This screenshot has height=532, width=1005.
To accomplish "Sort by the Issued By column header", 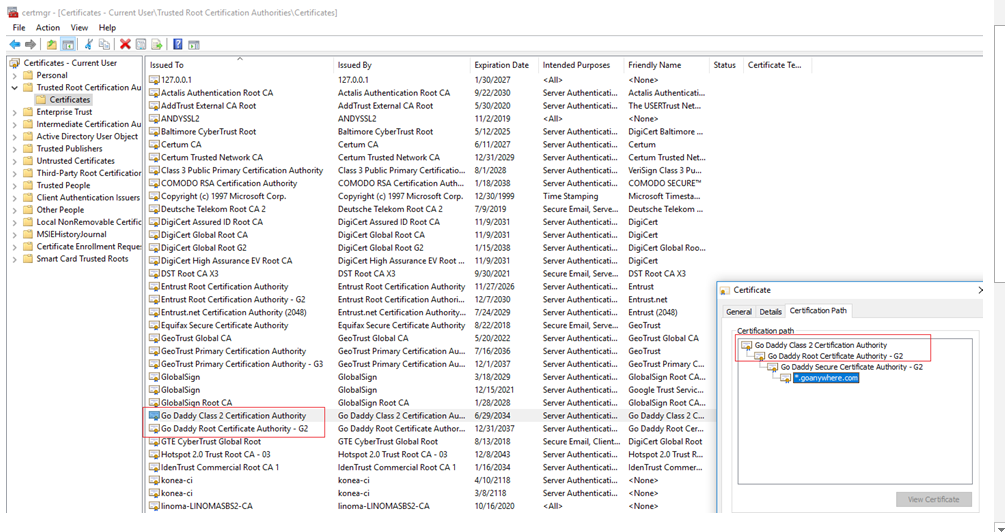I will pyautogui.click(x=402, y=65).
